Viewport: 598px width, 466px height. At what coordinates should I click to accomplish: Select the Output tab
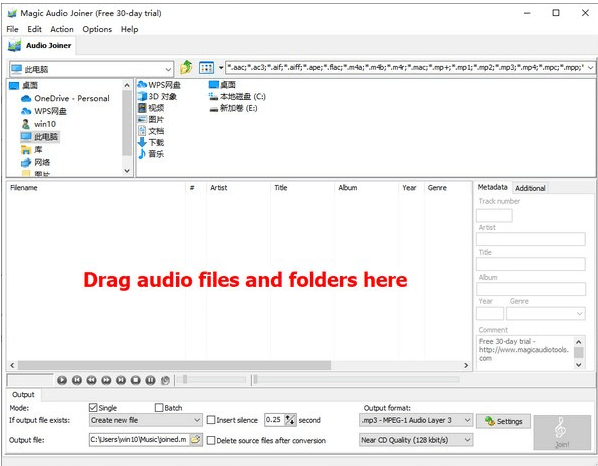(x=23, y=394)
